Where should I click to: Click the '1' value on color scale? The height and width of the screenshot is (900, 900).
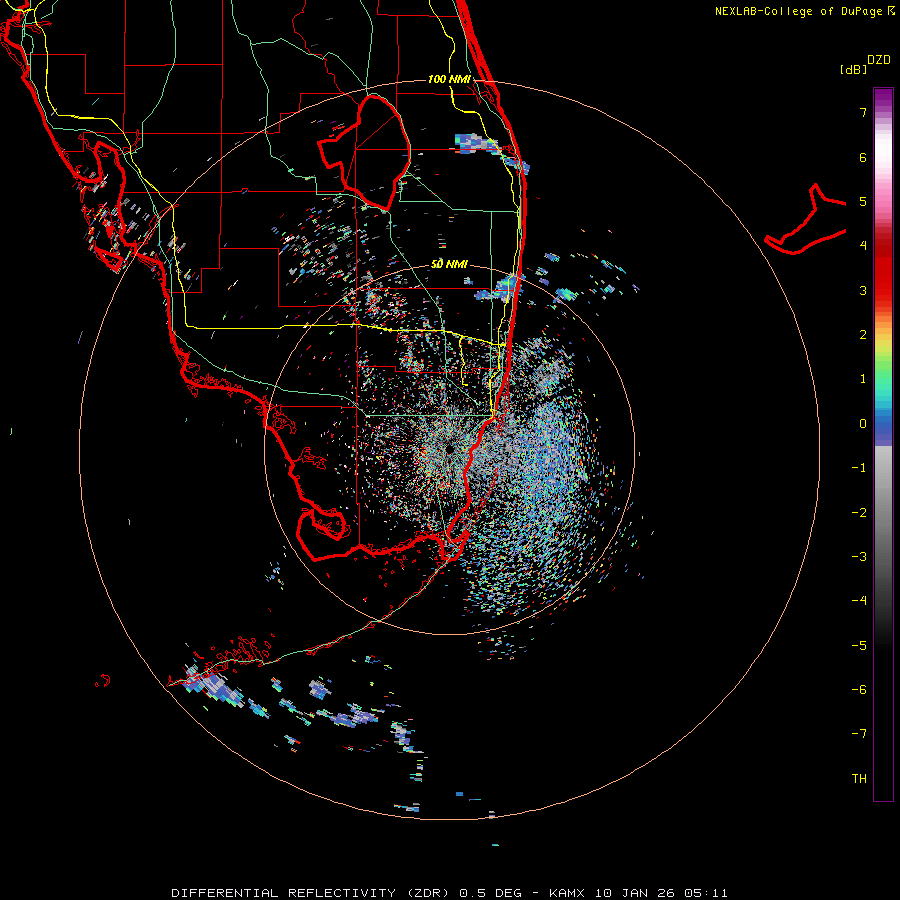pyautogui.click(x=863, y=379)
